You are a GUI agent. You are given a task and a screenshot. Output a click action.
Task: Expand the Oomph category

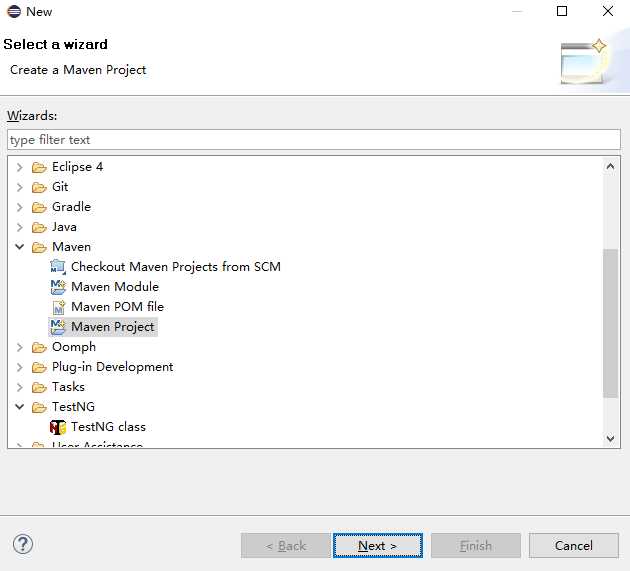tap(19, 347)
